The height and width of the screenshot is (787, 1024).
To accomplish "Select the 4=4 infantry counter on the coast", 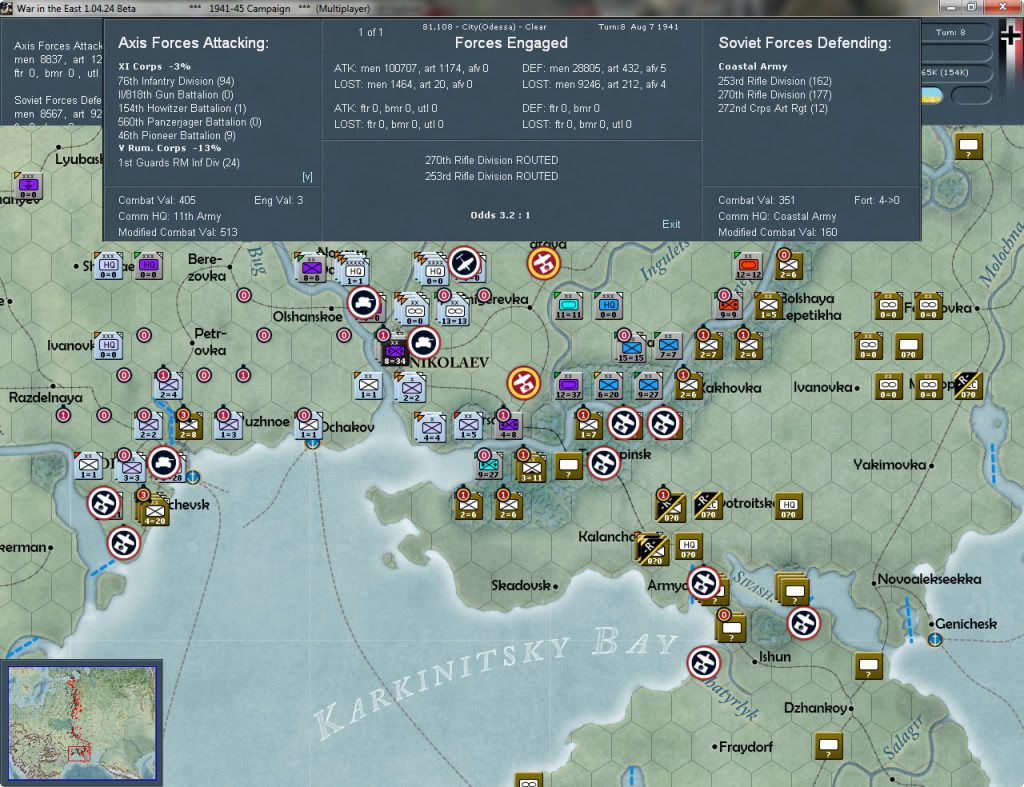I will click(x=431, y=428).
